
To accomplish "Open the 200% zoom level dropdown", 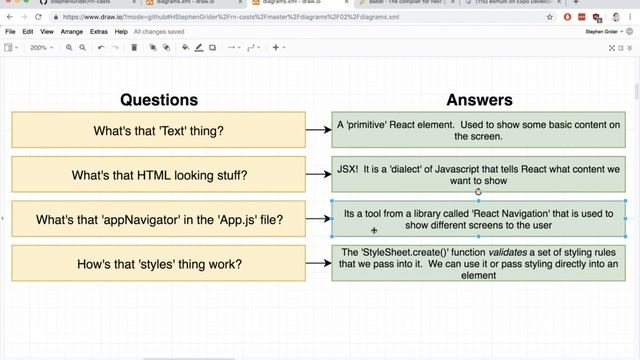I will pos(42,48).
